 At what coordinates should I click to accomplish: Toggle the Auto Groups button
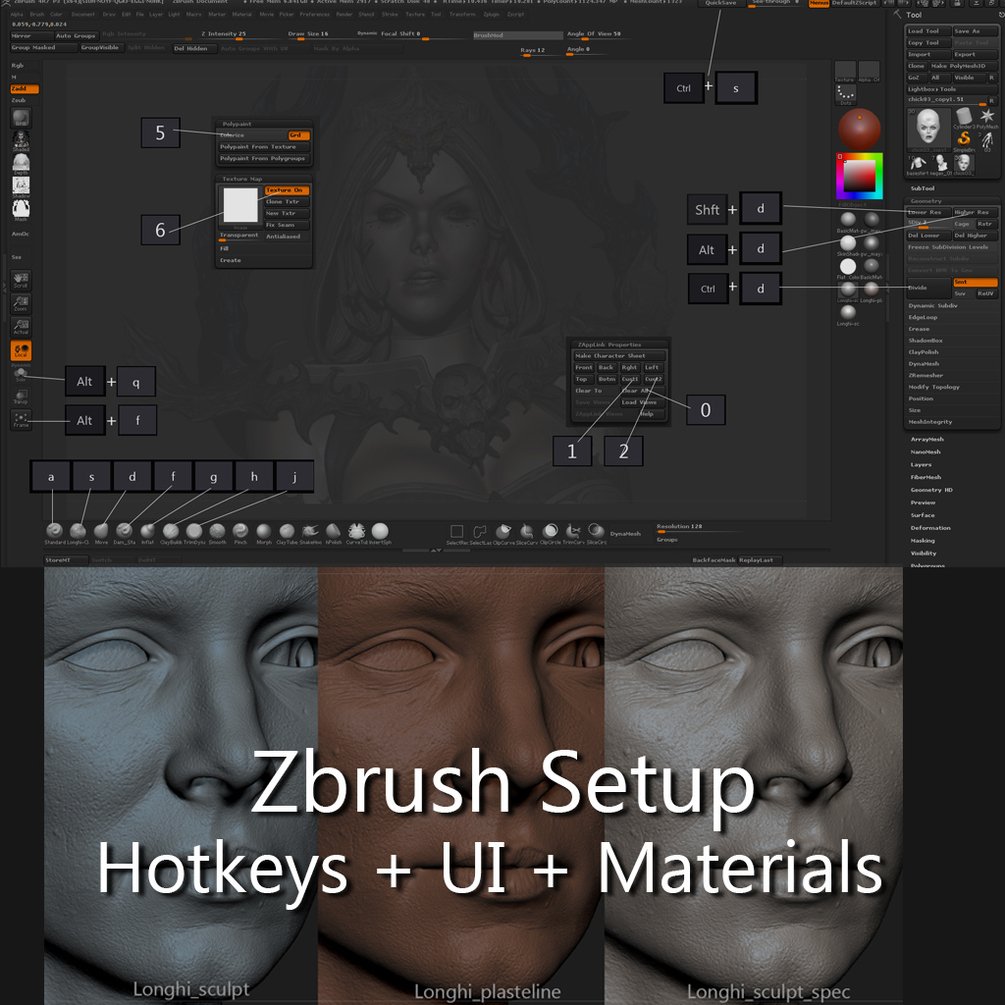pyautogui.click(x=76, y=36)
